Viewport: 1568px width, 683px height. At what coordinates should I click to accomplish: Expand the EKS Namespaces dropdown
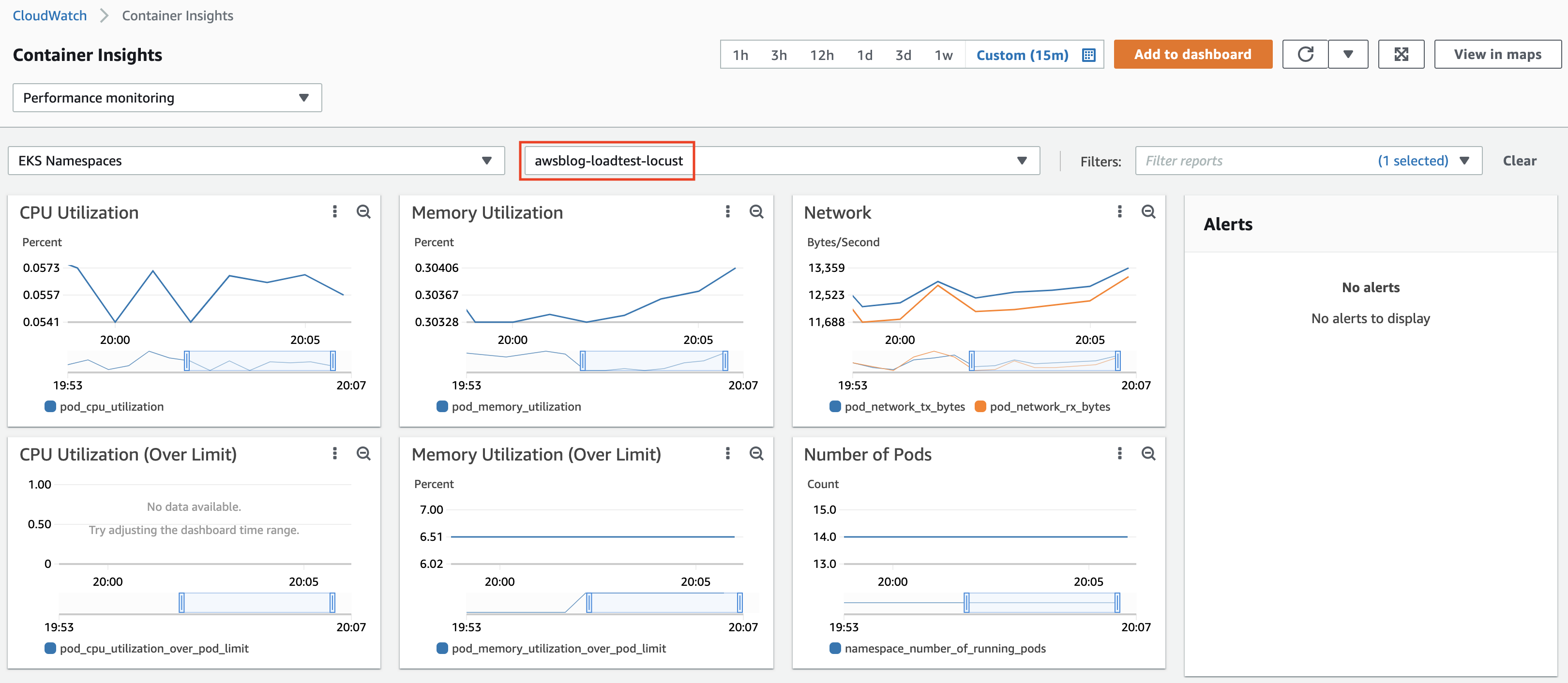pyautogui.click(x=256, y=161)
